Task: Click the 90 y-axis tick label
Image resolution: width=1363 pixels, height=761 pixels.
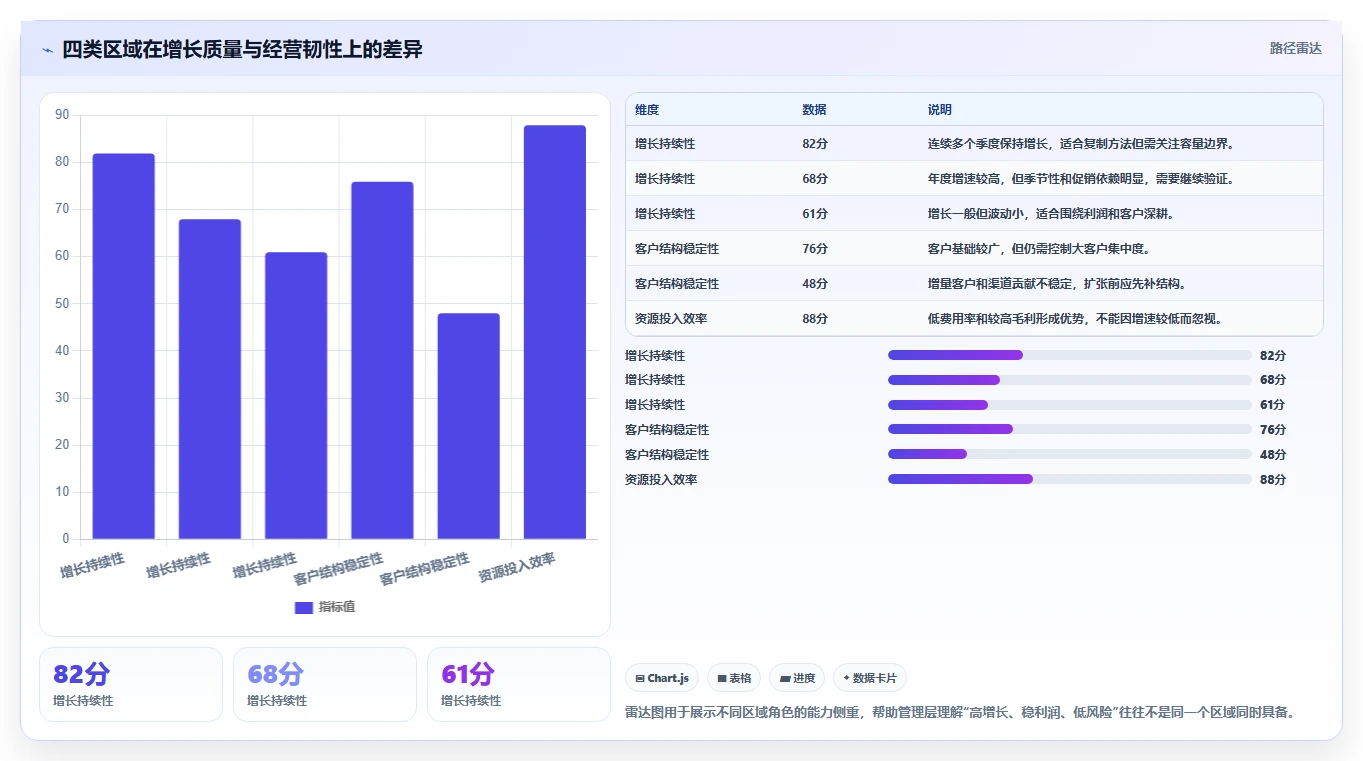Action: 62,115
